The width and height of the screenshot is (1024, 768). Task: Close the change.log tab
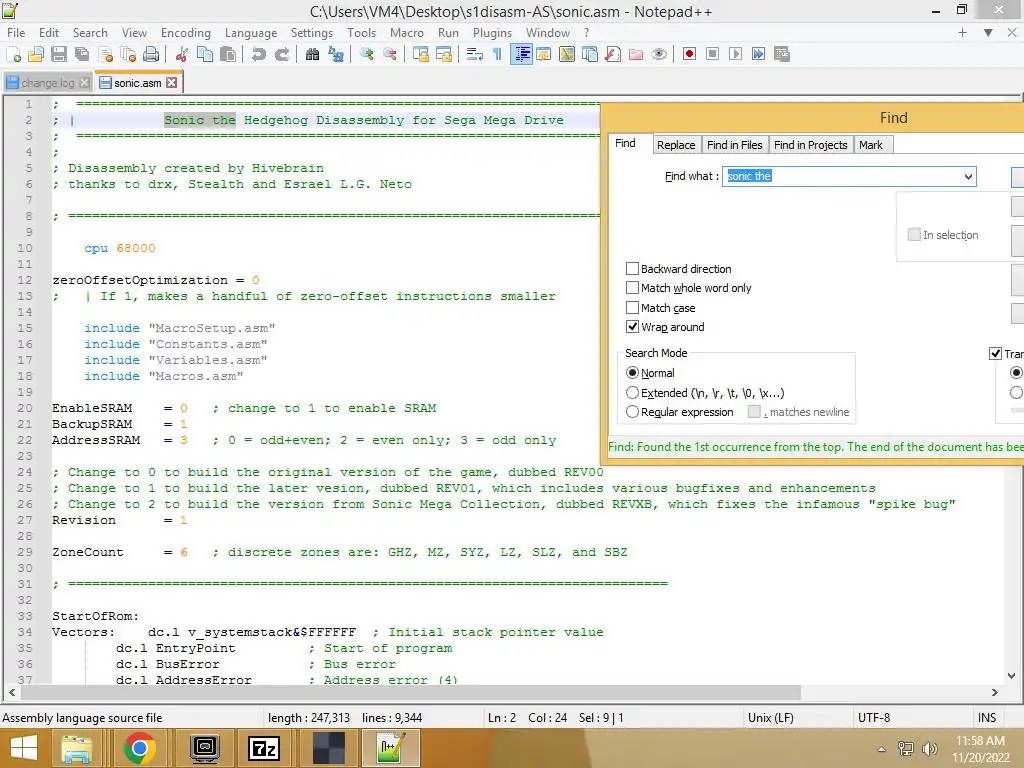[x=84, y=83]
